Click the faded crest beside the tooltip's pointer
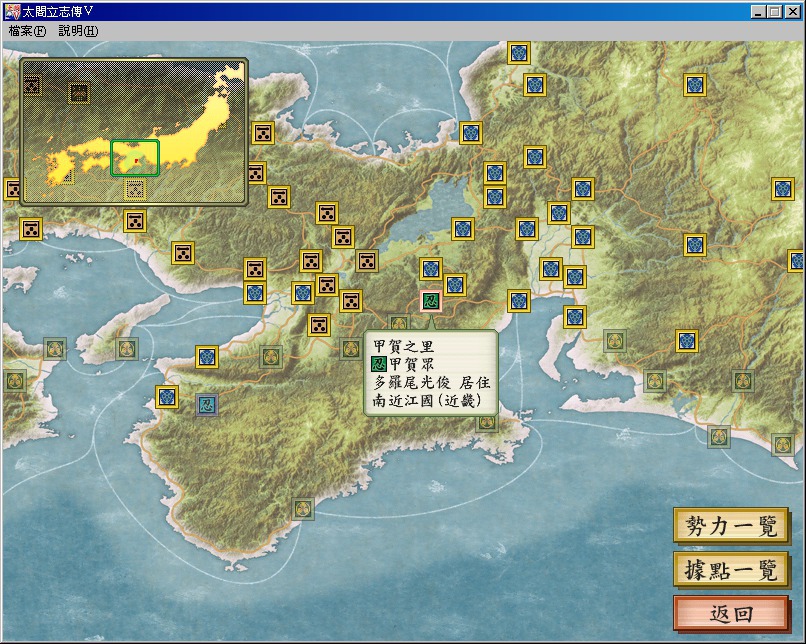The image size is (806, 644). pyautogui.click(x=399, y=323)
